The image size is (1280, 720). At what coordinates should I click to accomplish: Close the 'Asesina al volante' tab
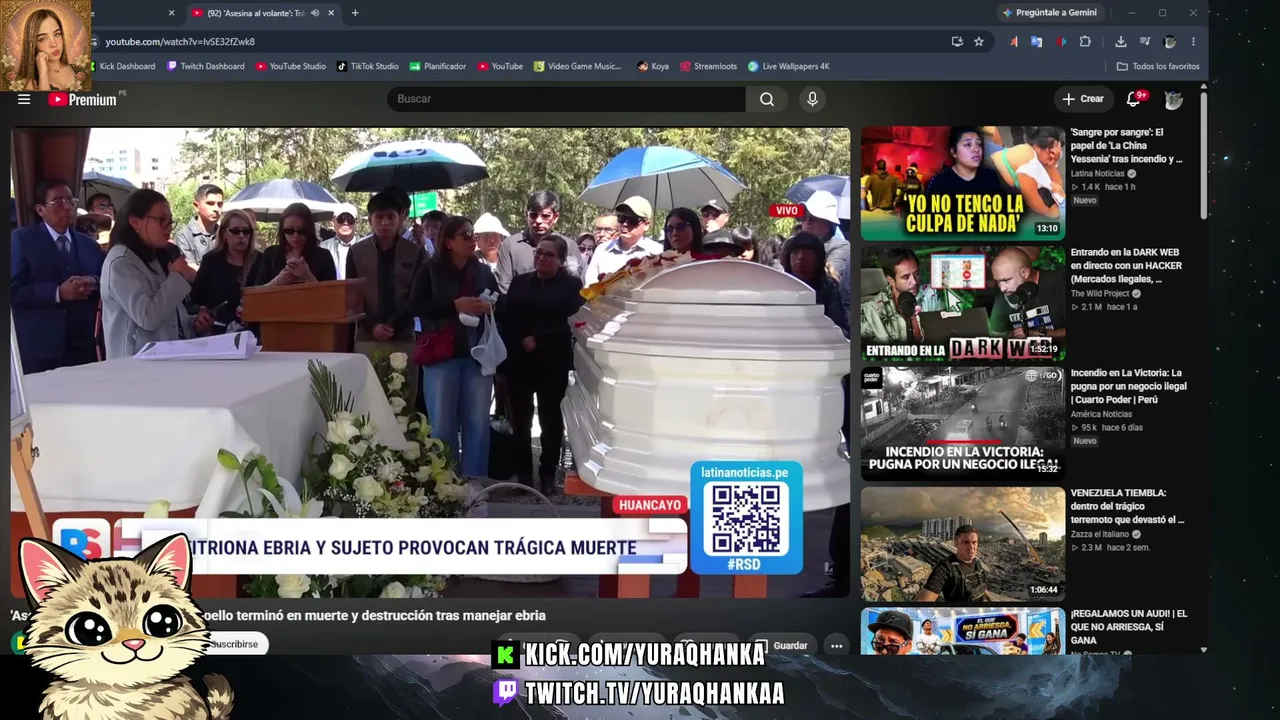coord(331,13)
